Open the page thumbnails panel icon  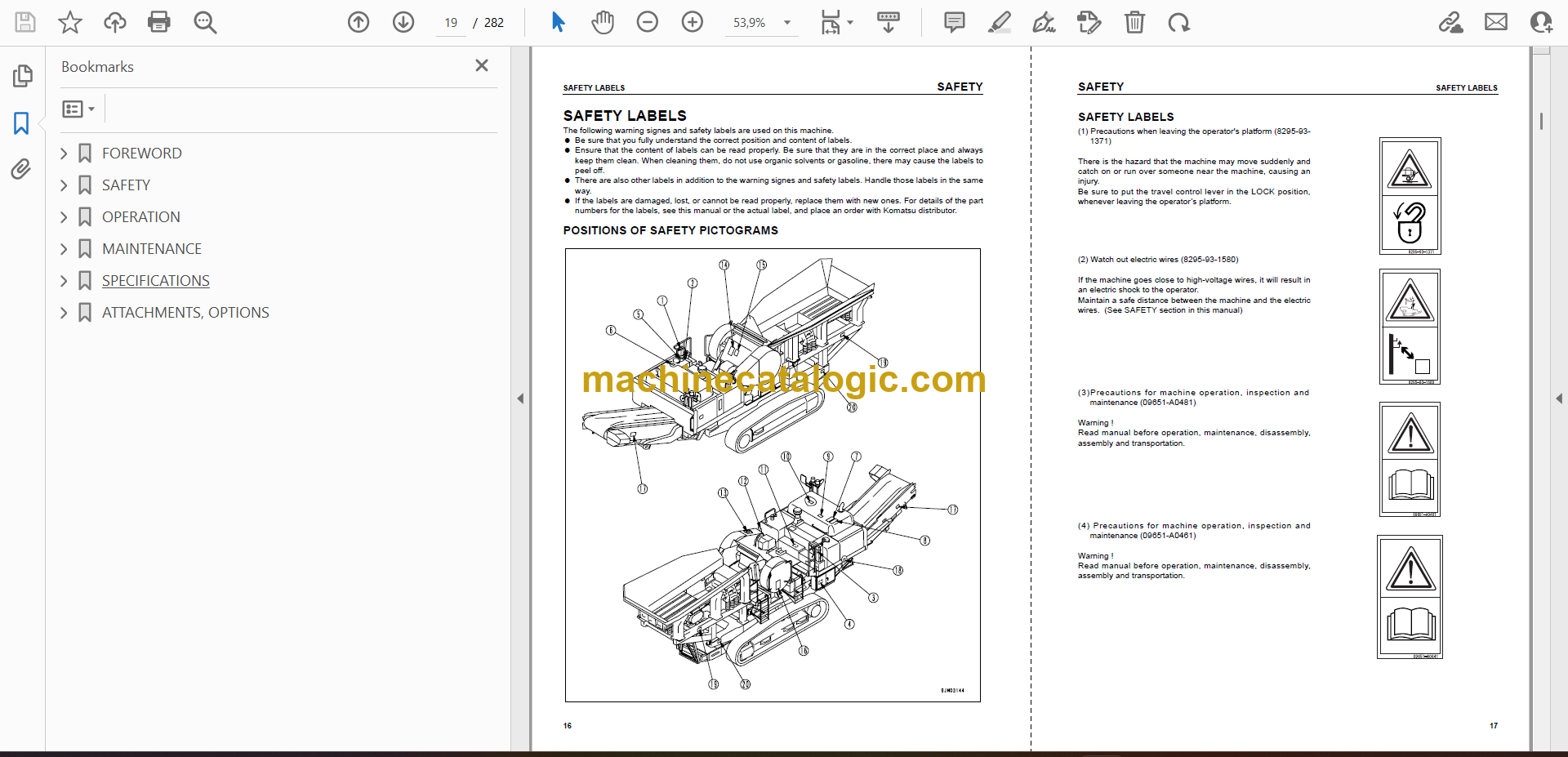click(22, 76)
